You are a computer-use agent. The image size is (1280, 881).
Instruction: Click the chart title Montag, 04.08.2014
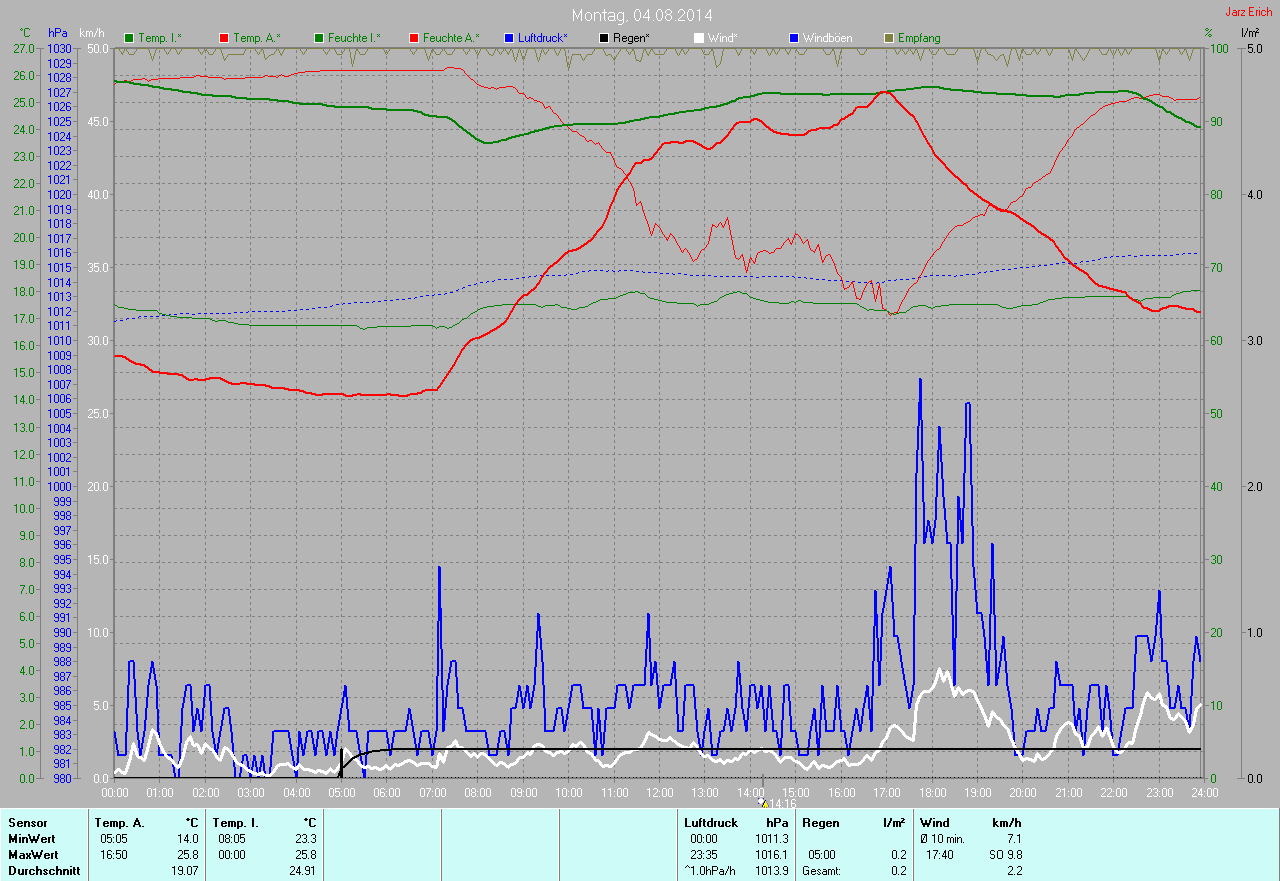click(642, 15)
